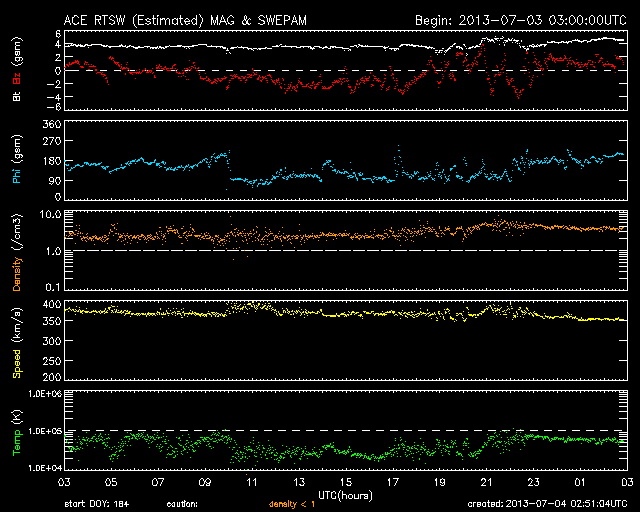Click the '360' tick on Phi axis
The width and height of the screenshot is (640, 512).
pos(52,124)
